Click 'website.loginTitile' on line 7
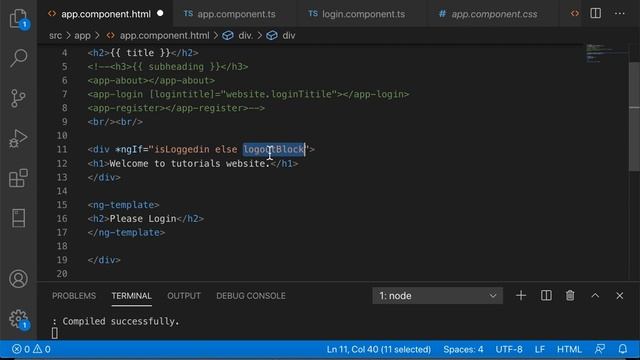This screenshot has width=640, height=360. click(x=279, y=94)
